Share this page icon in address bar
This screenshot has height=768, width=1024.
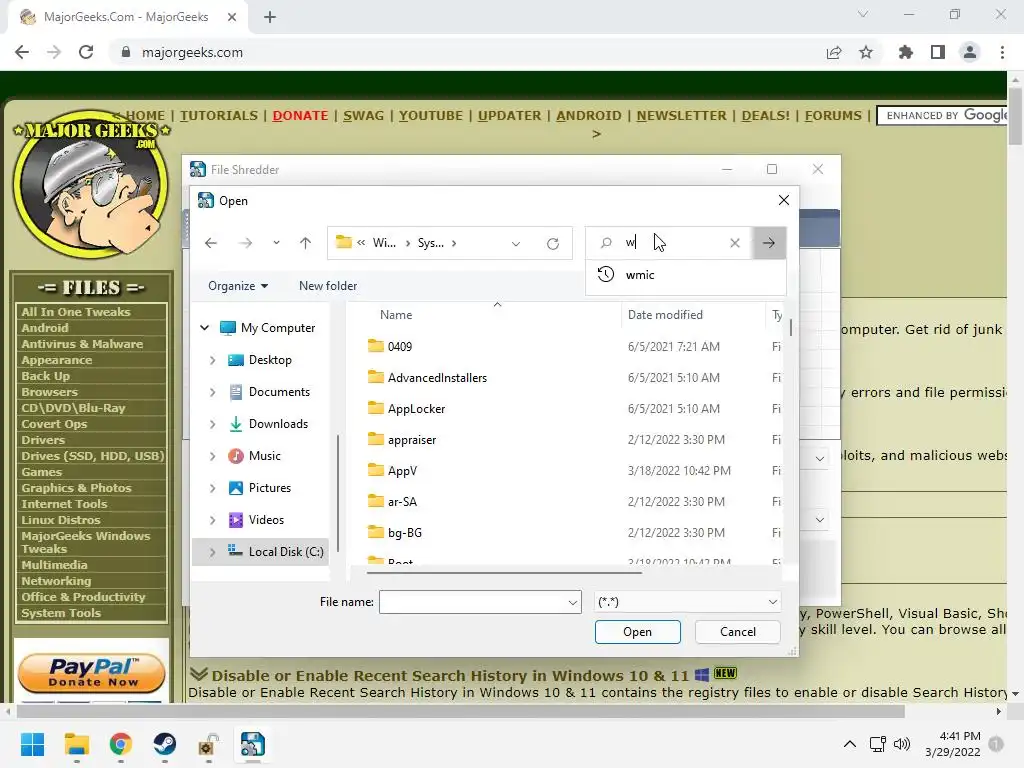tap(834, 52)
